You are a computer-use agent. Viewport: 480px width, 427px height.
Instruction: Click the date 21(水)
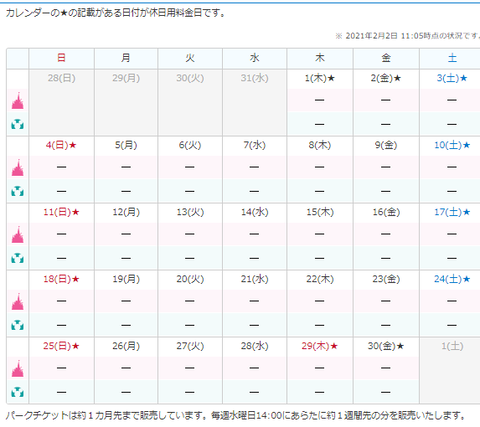(x=254, y=279)
